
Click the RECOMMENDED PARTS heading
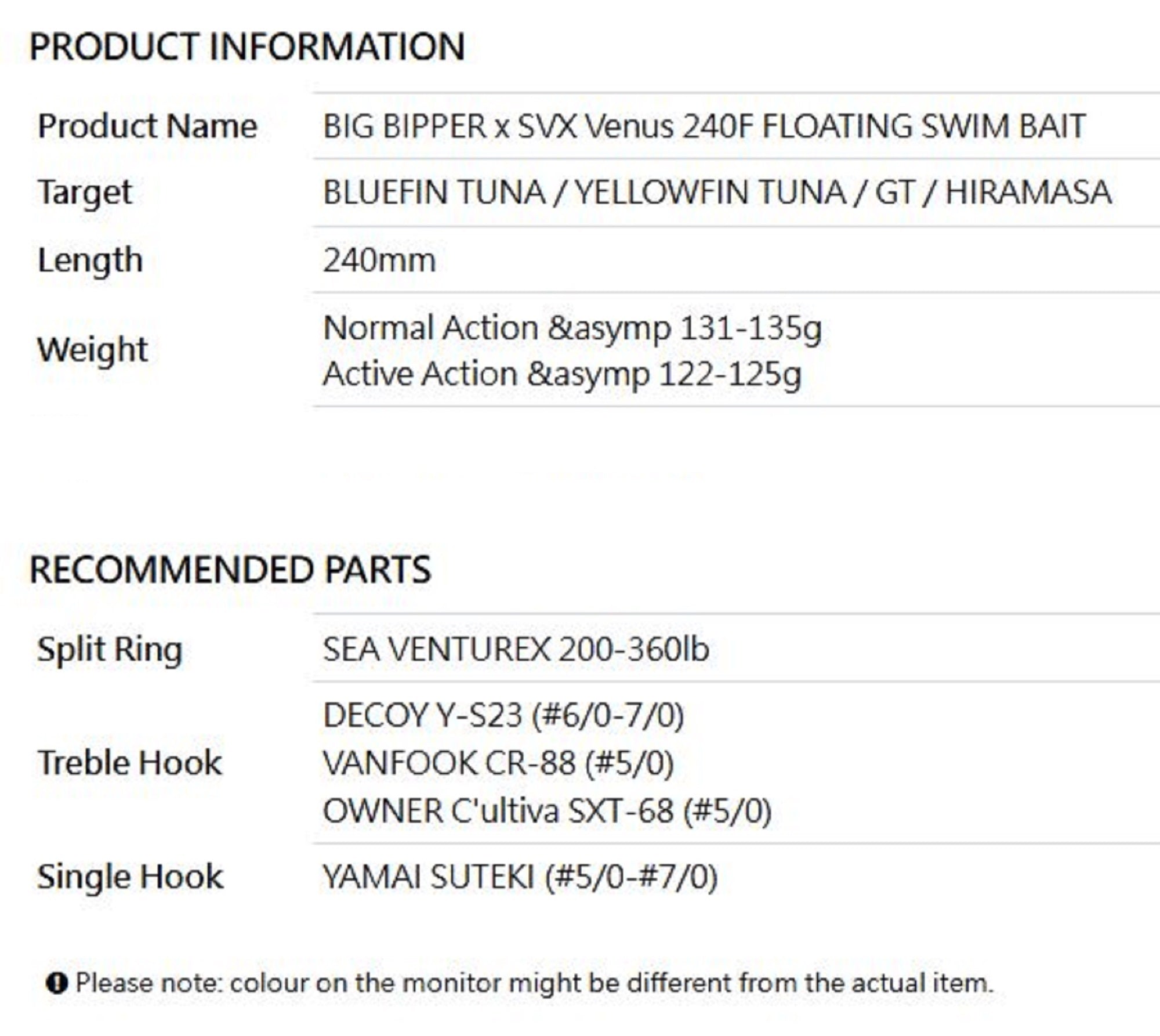230,569
